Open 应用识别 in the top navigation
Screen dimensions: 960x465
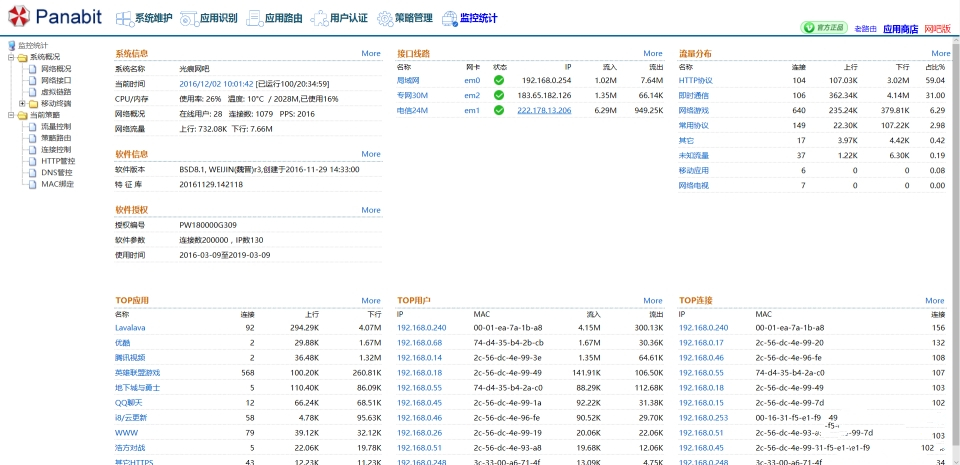click(x=209, y=18)
